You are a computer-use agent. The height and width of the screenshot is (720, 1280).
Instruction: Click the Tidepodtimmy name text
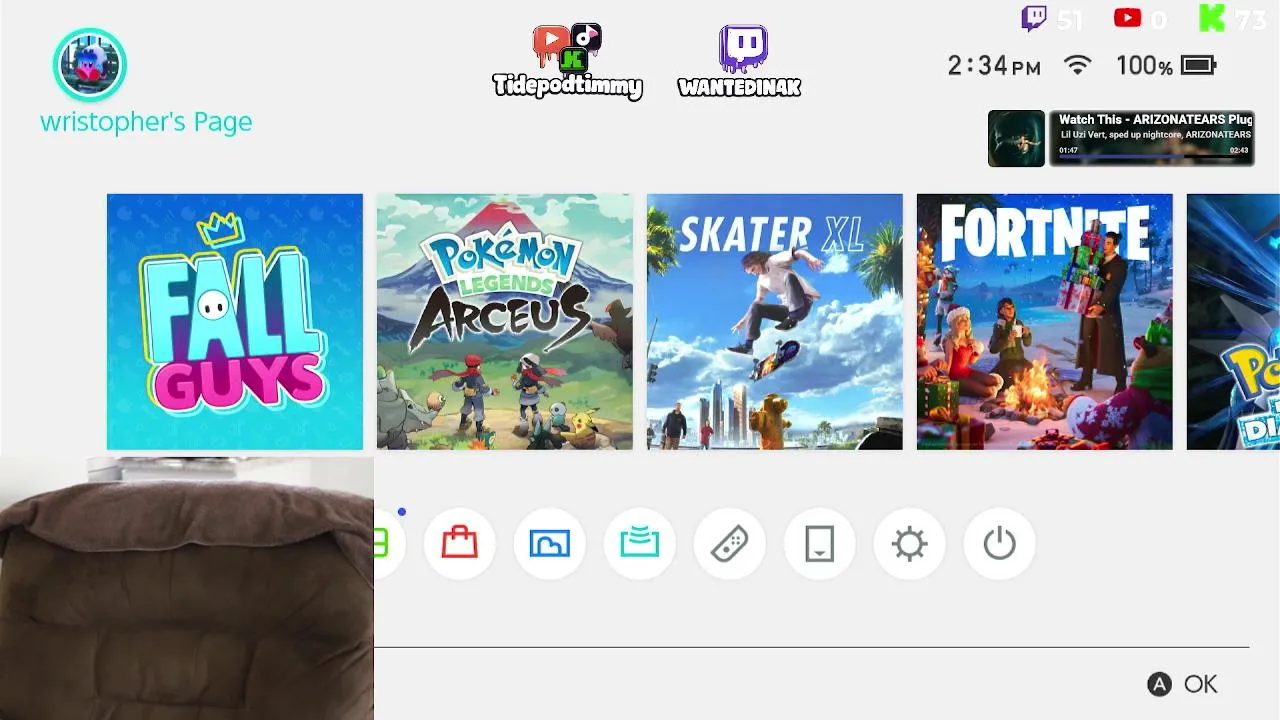[x=567, y=87]
